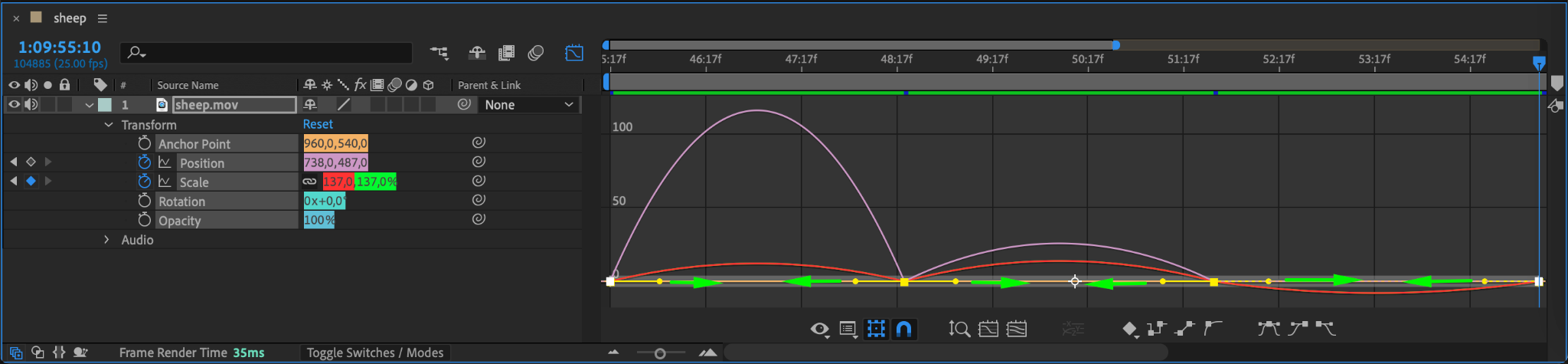Click the layer search input field
Image resolution: width=1568 pixels, height=364 pixels.
pyautogui.click(x=266, y=53)
